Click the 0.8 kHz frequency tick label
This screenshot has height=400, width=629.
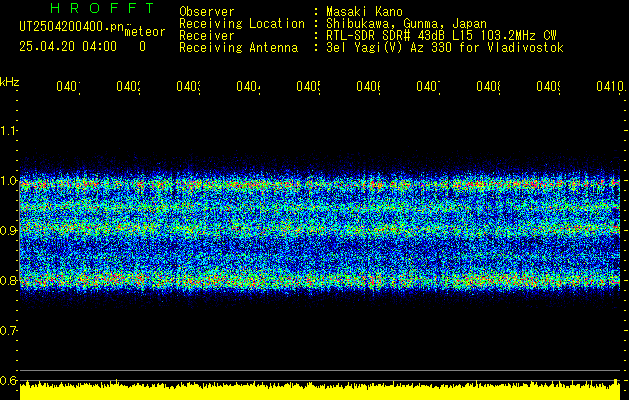pyautogui.click(x=8, y=280)
